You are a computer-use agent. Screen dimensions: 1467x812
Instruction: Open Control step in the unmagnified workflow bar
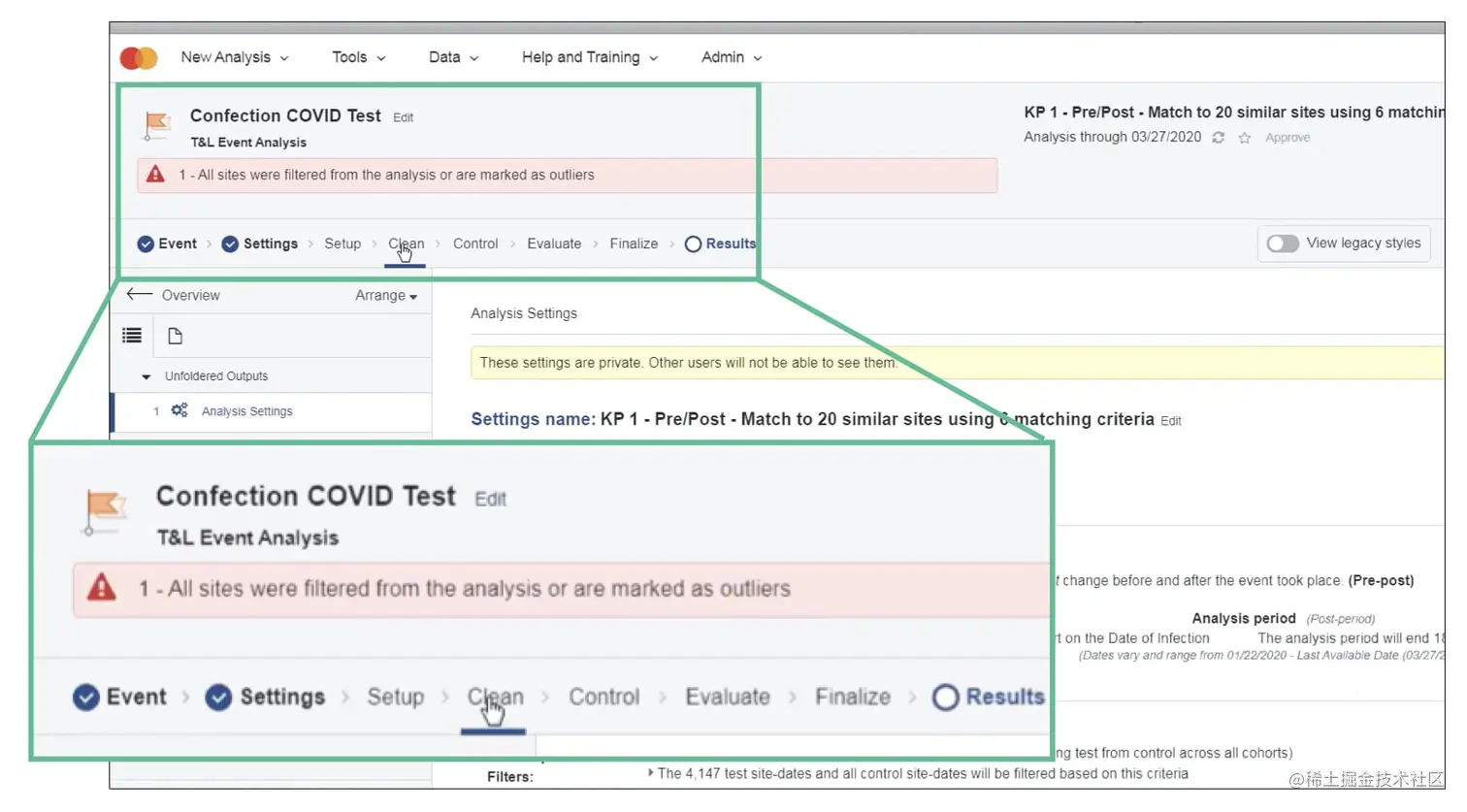(x=475, y=244)
